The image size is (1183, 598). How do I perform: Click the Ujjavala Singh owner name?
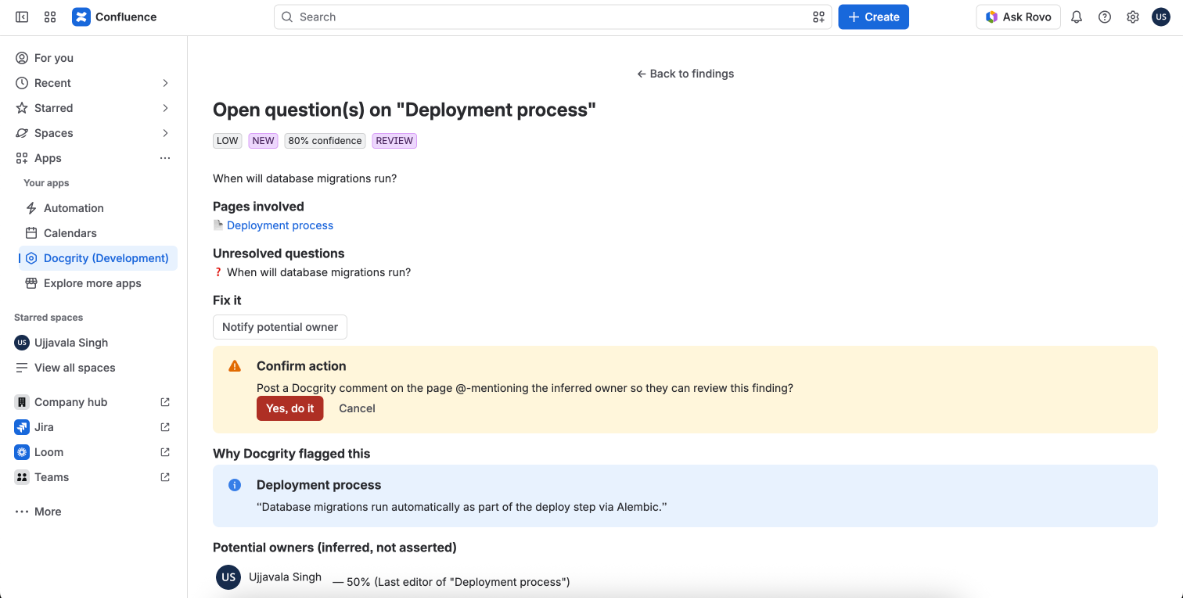pyautogui.click(x=285, y=577)
